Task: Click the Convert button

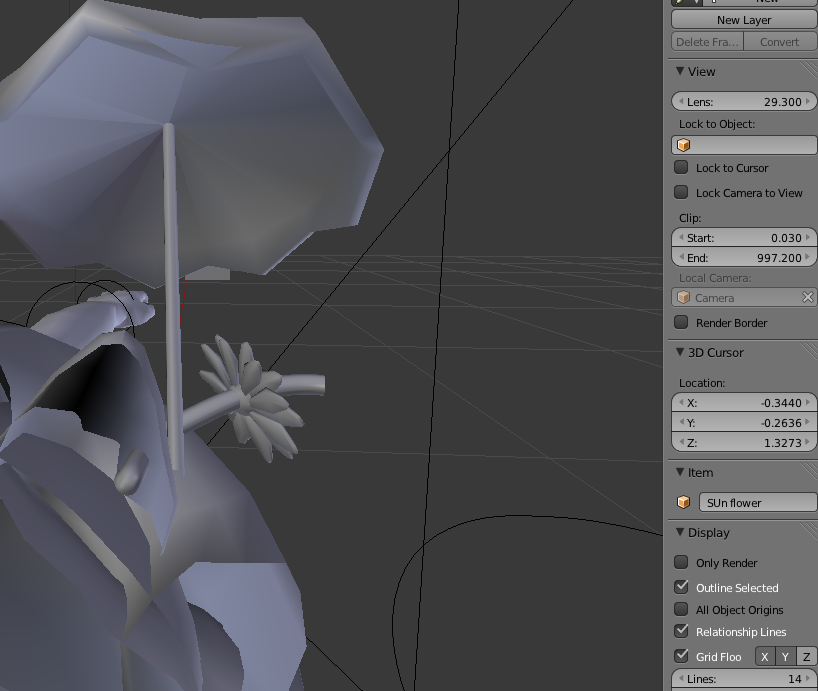Action: point(780,42)
